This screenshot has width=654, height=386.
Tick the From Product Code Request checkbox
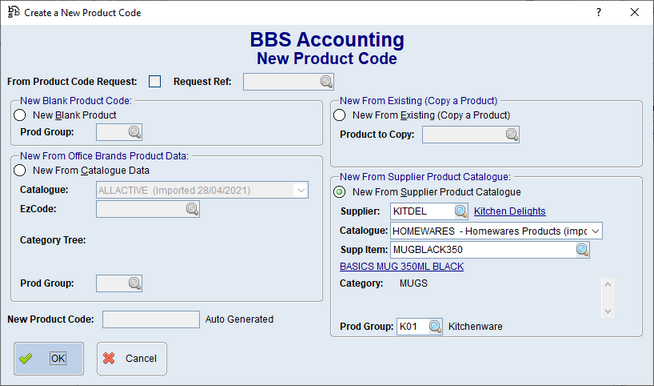pyautogui.click(x=155, y=81)
